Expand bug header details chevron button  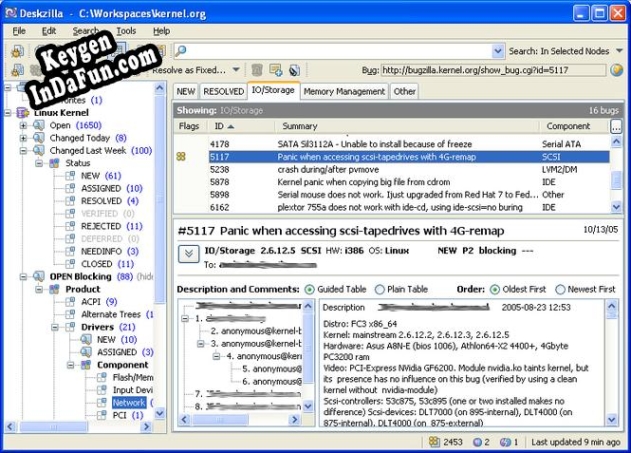188,254
